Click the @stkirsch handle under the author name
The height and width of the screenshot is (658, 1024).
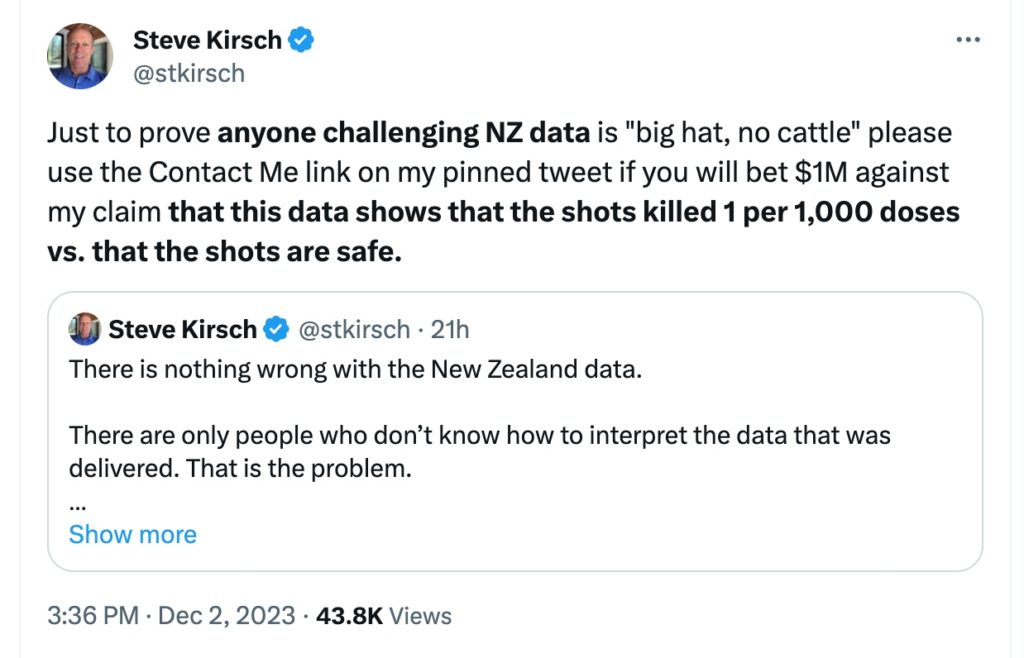tap(189, 73)
